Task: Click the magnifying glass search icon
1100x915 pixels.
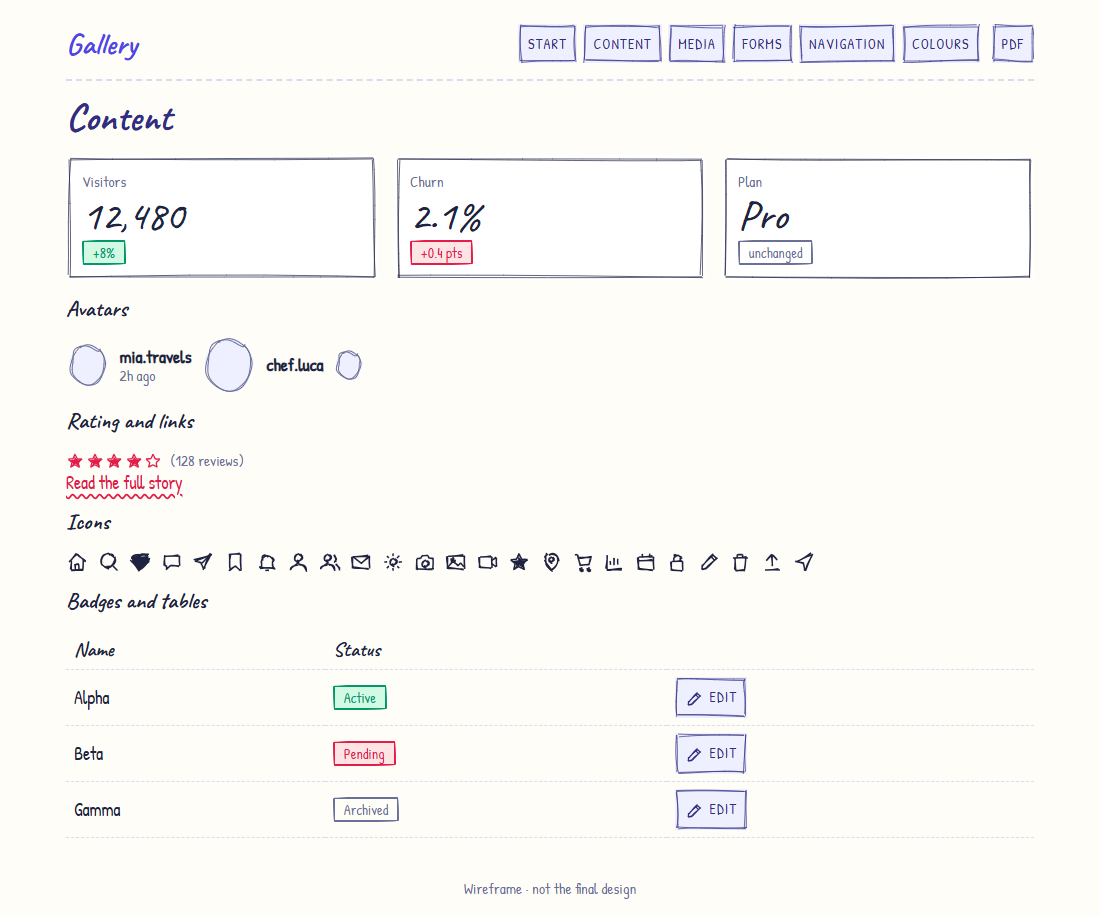Action: (x=109, y=562)
